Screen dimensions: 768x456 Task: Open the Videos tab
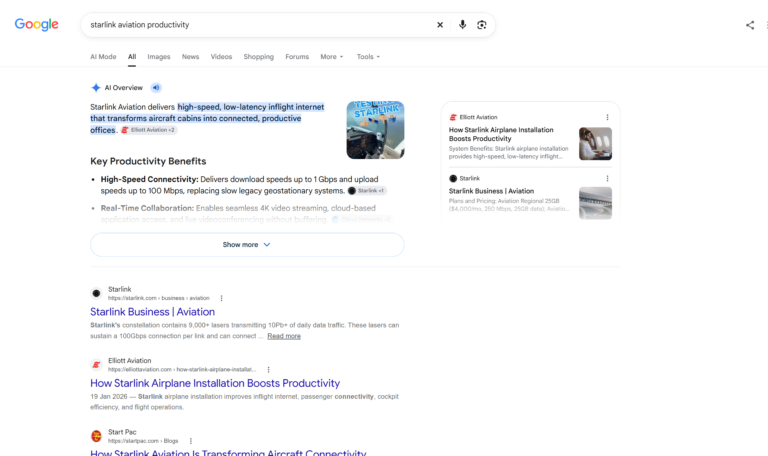click(x=221, y=57)
